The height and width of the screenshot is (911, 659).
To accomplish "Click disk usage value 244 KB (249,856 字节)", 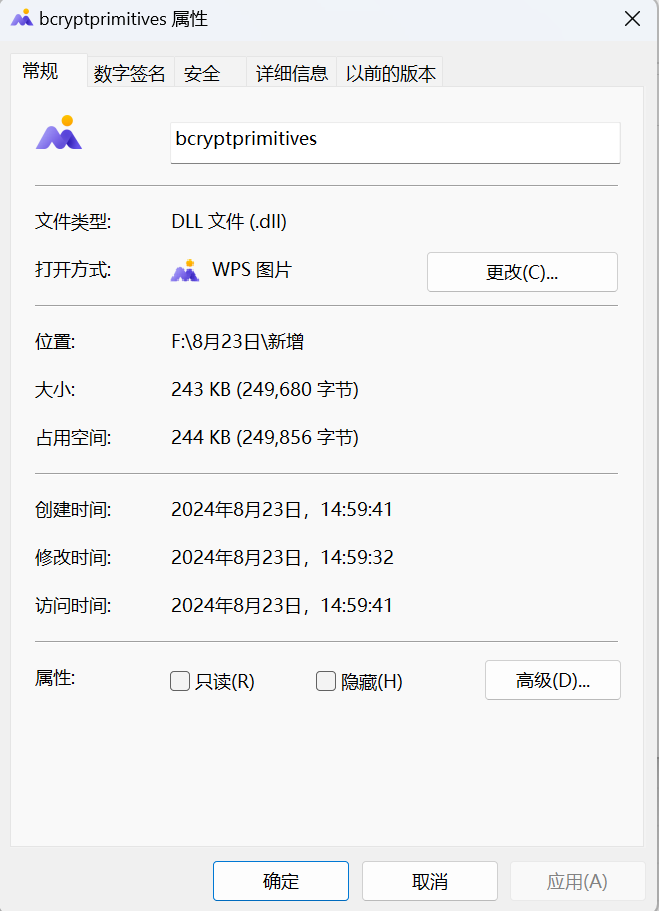I will [x=264, y=437].
